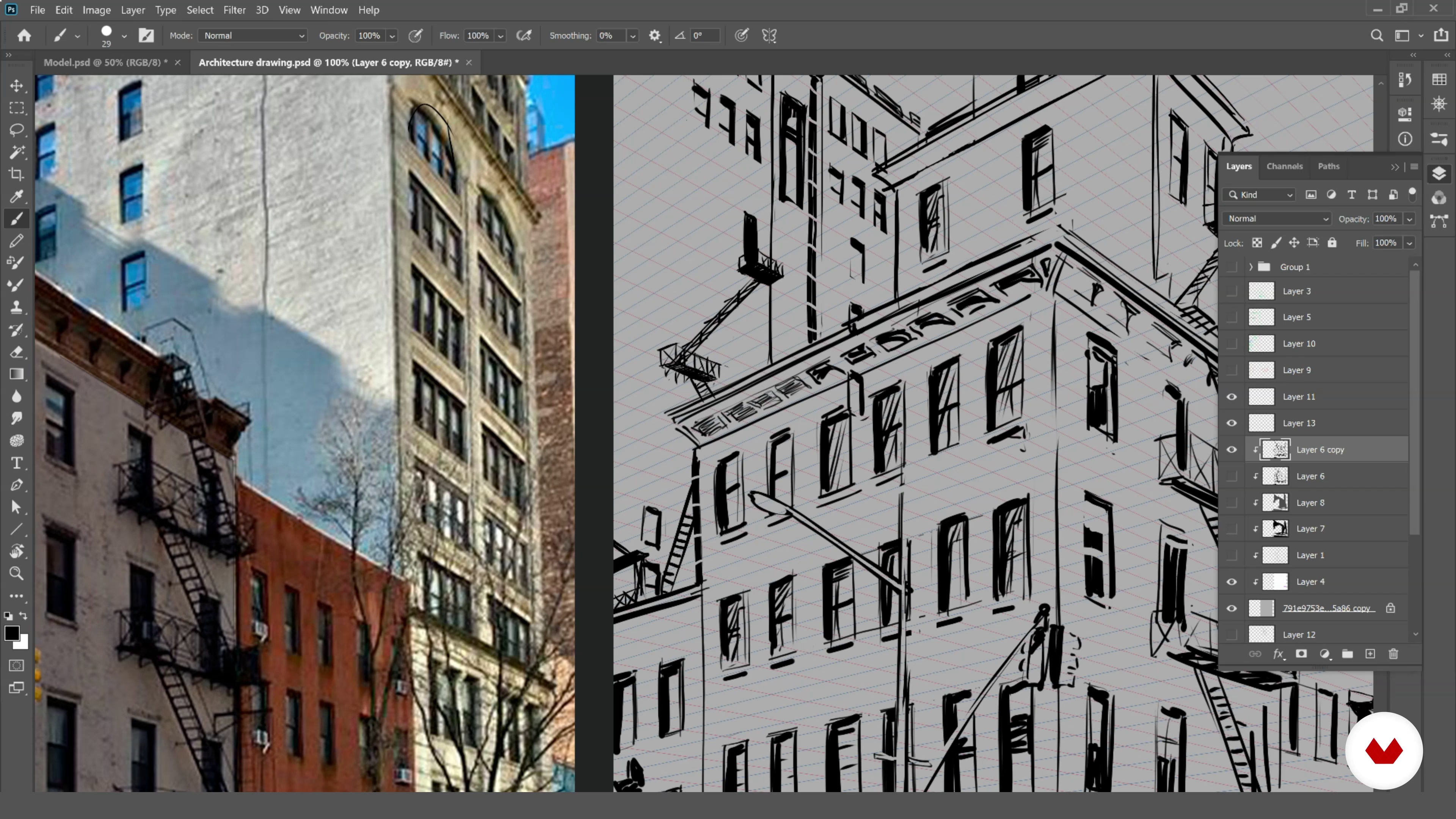Open the Filter menu

[x=234, y=10]
